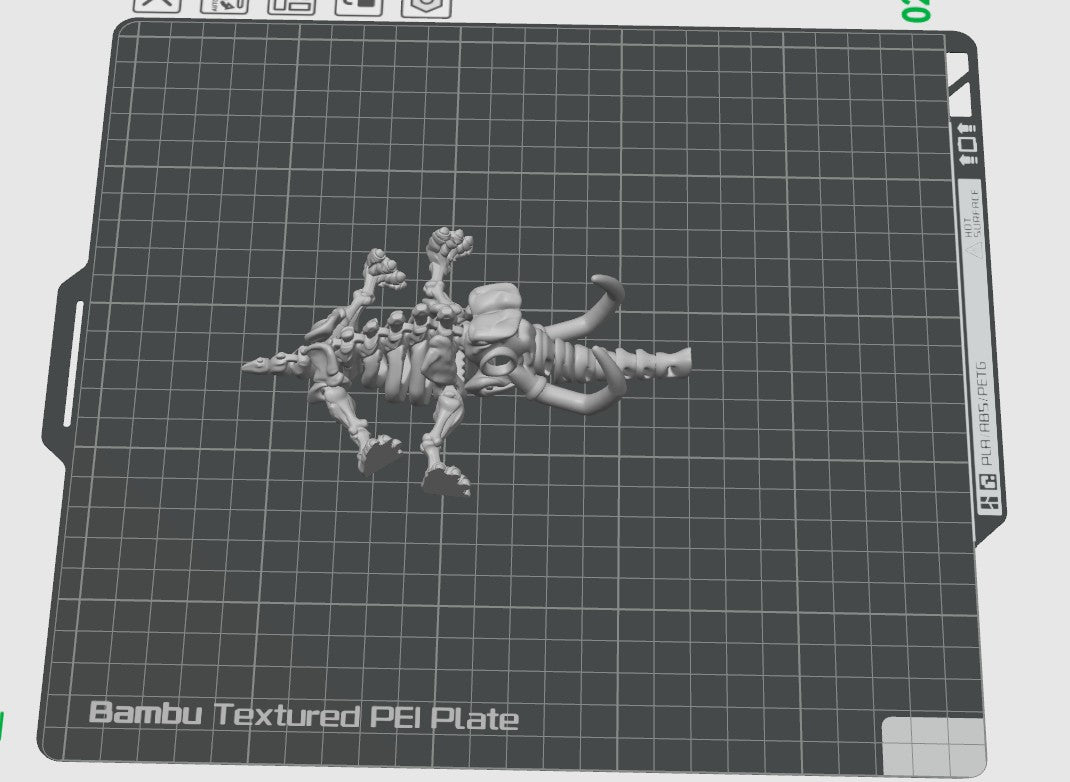
Task: Run auto orient on this plate
Action: (x=224, y=4)
